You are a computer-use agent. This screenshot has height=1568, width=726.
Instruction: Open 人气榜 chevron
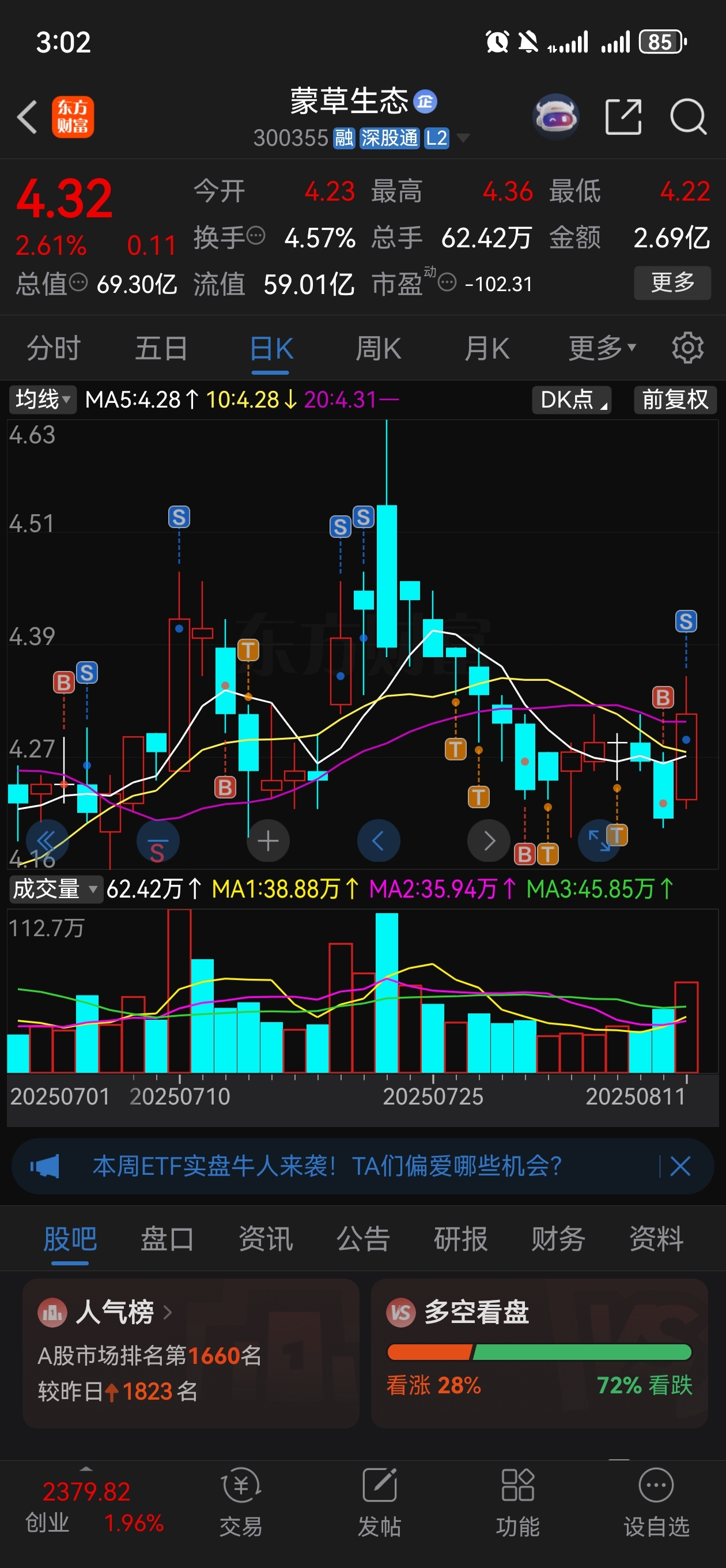tap(167, 1313)
